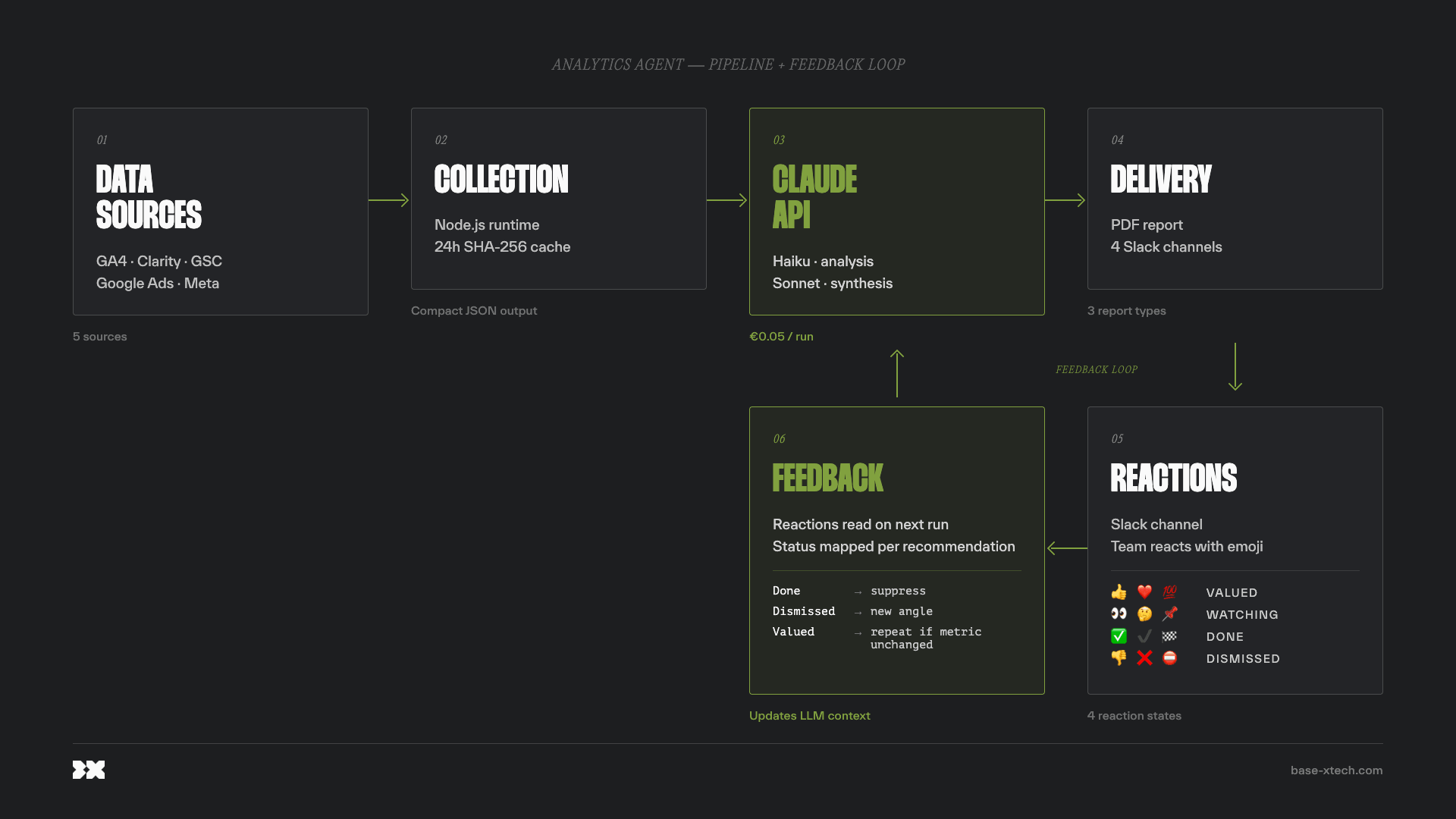Click the 'Google Ads · Meta' text
The image size is (1456, 819).
click(158, 284)
